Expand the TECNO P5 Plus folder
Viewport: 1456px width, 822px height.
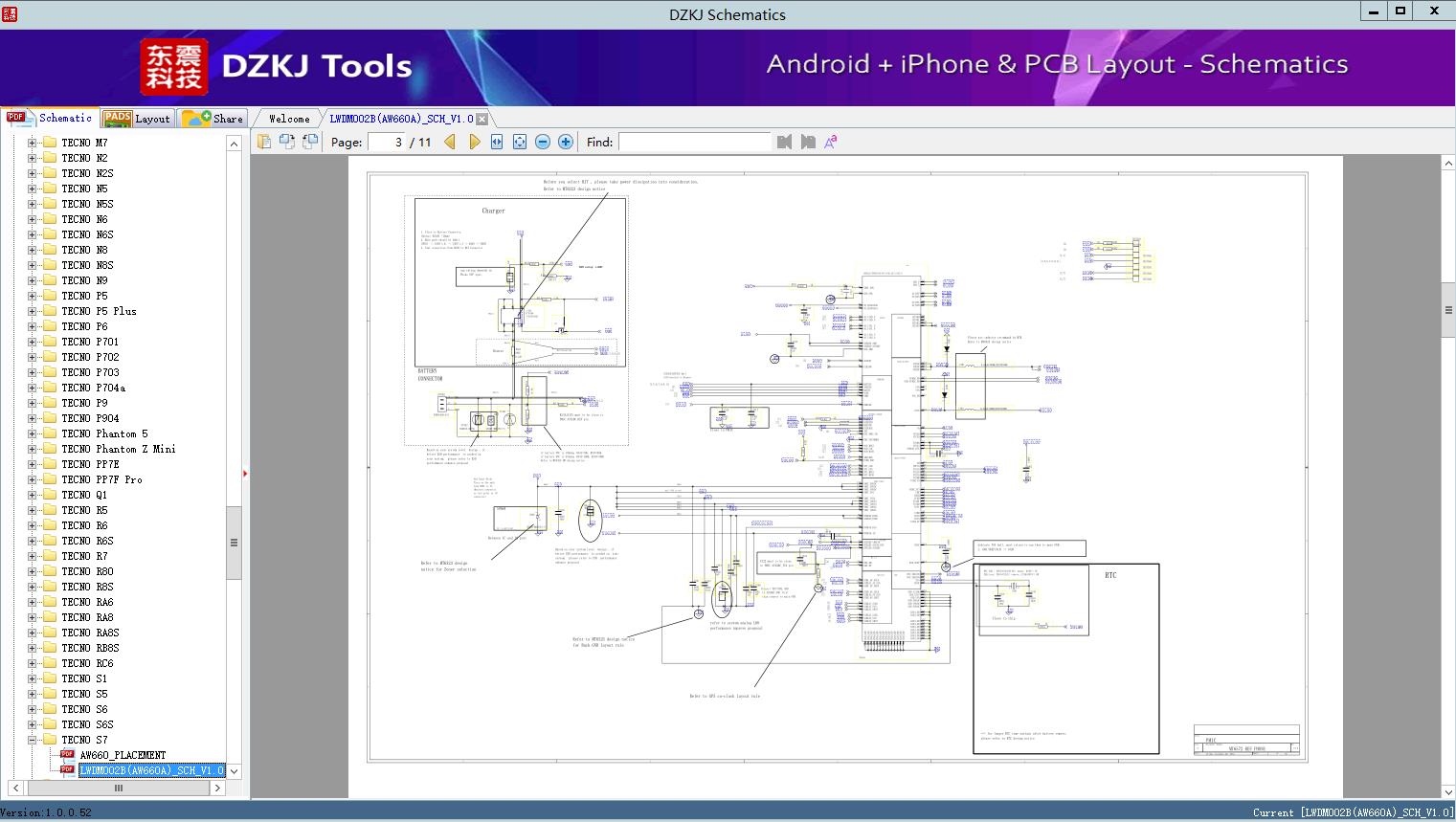tap(32, 311)
